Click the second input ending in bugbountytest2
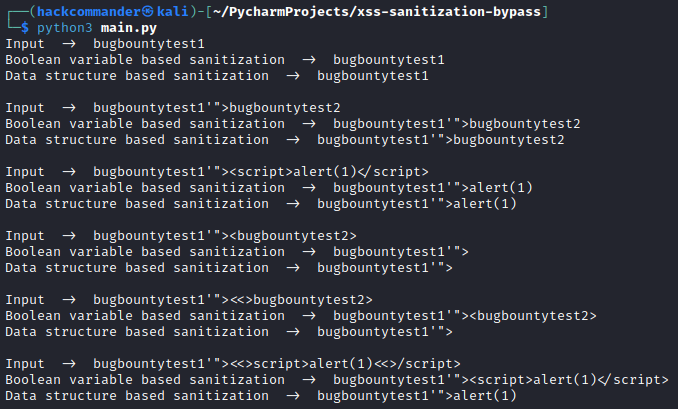The width and height of the screenshot is (678, 409). 217,108
